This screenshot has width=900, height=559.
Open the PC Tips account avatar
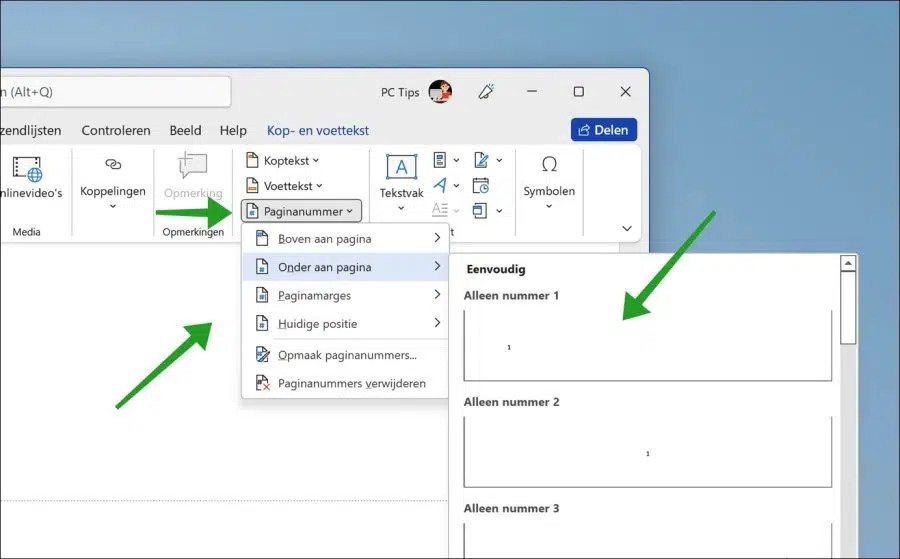pyautogui.click(x=440, y=92)
